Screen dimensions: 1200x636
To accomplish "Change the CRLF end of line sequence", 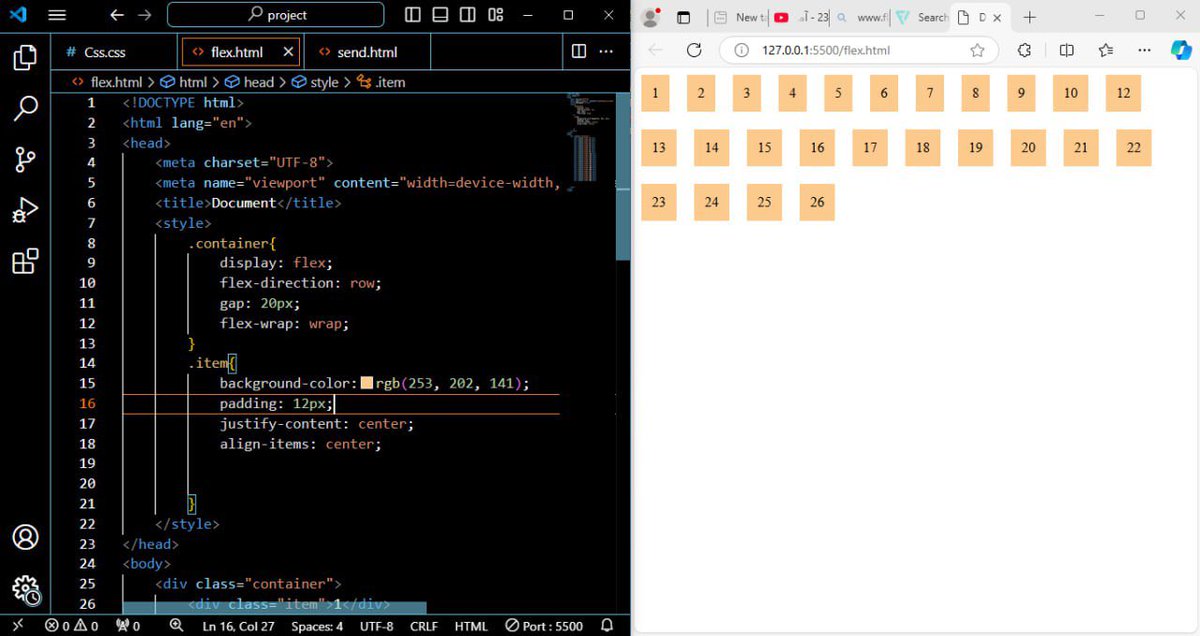I will 424,626.
